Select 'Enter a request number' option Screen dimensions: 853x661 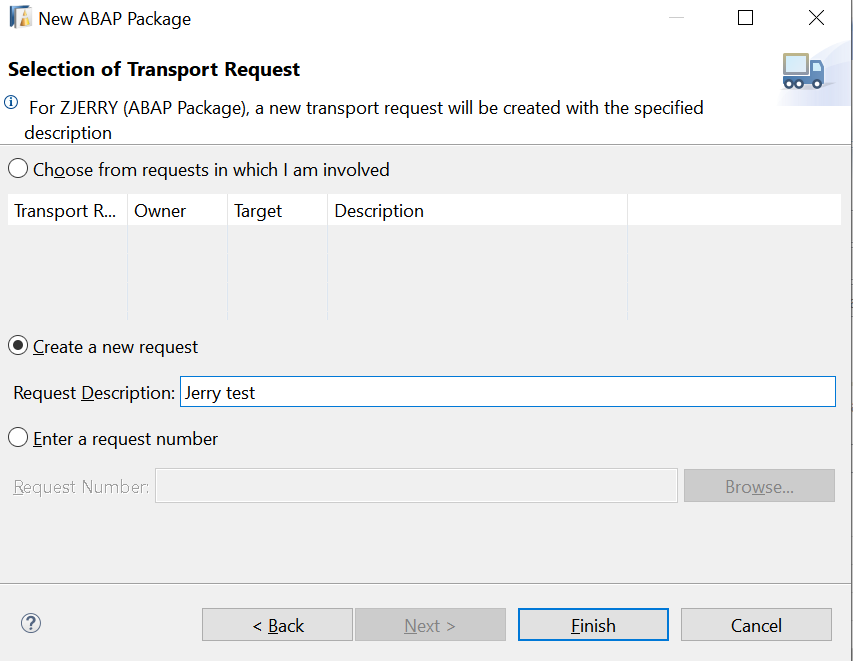[x=18, y=438]
